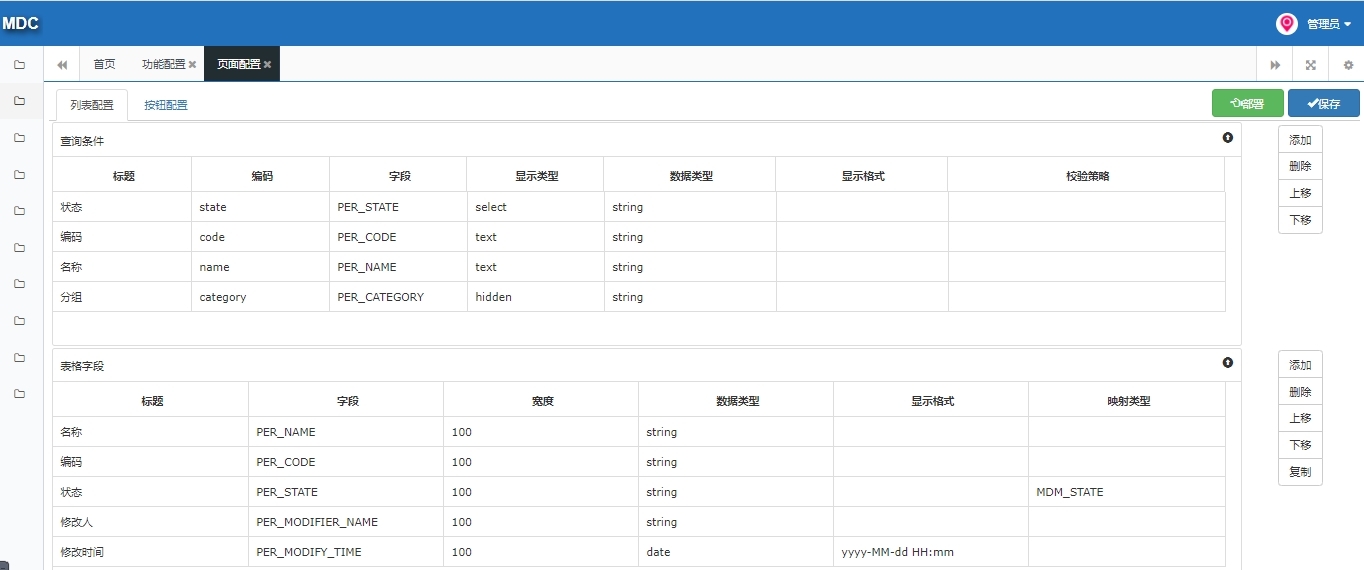Screen dimensions: 1364x570
Task: Open the 按钮配置 sub-tab
Action: coord(166,104)
